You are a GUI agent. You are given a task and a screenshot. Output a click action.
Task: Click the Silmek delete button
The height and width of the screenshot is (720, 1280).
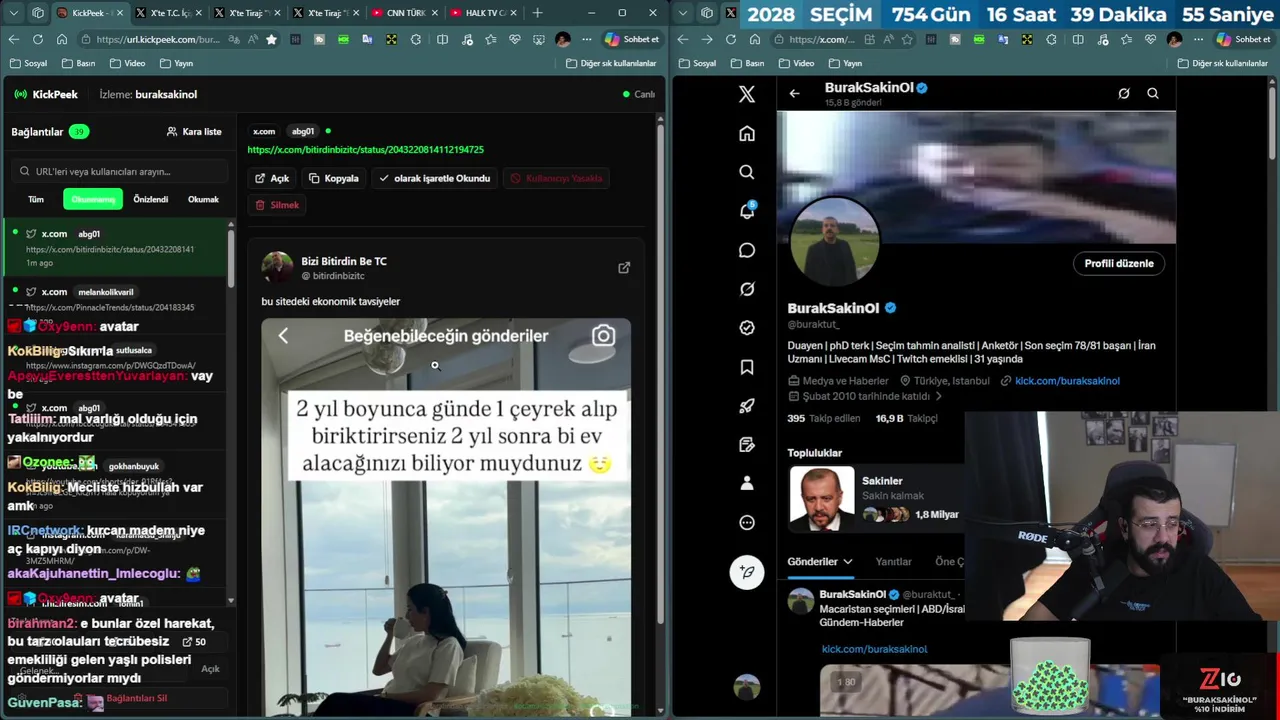(x=277, y=205)
